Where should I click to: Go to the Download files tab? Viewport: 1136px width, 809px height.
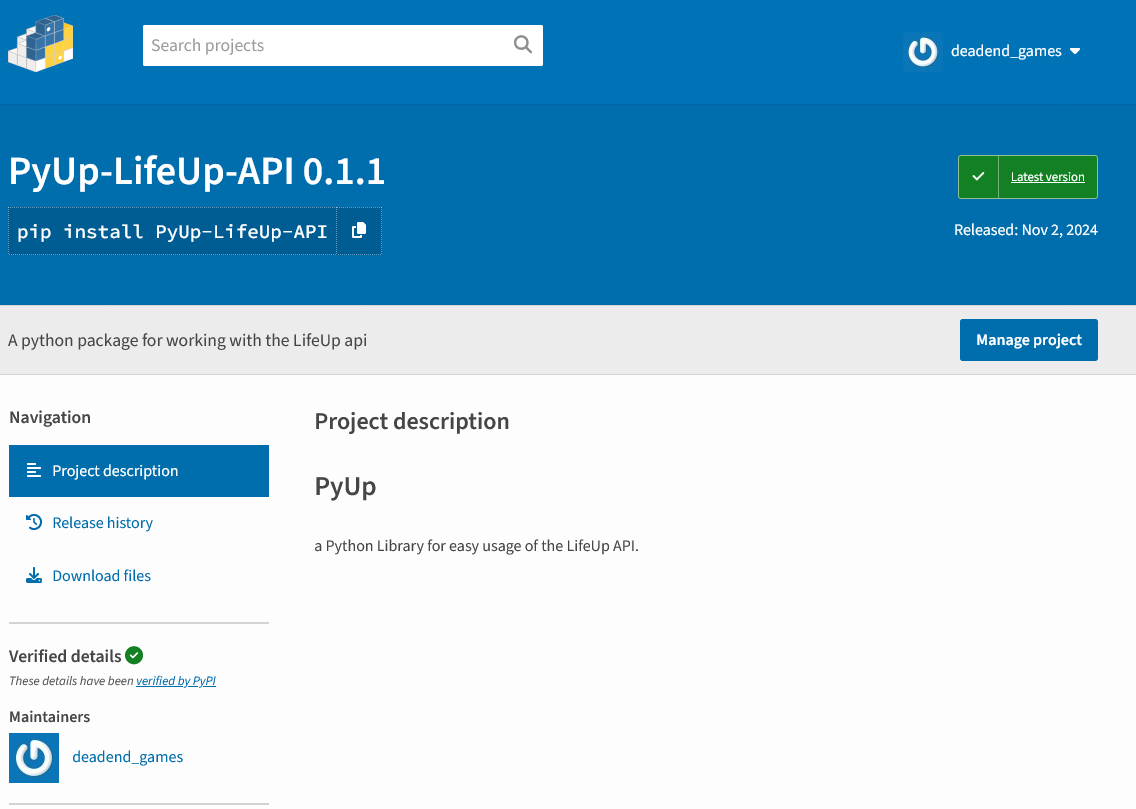[x=101, y=576]
